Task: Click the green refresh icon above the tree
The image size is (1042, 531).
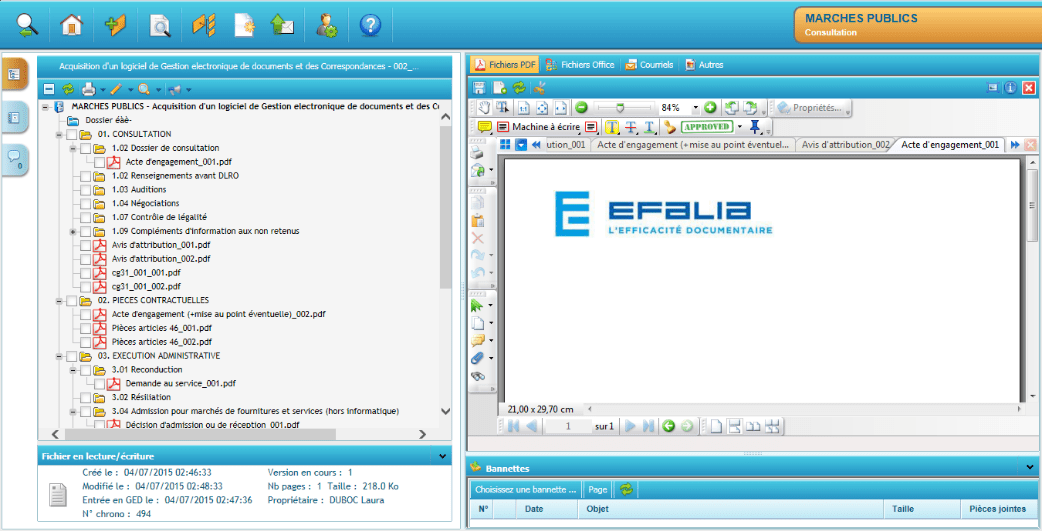Action: [x=68, y=89]
